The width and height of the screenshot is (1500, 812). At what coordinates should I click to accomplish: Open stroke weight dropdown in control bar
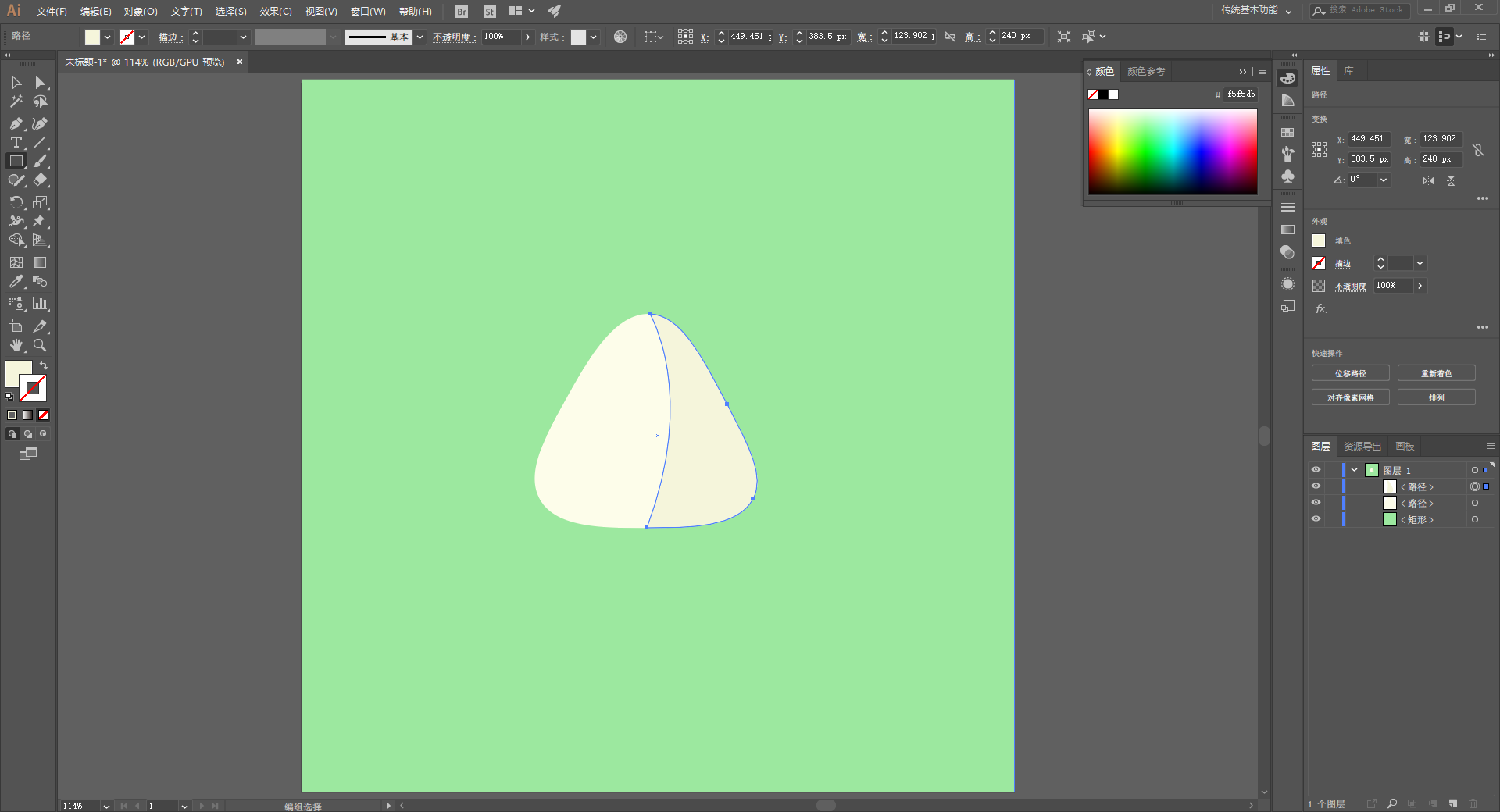(243, 37)
